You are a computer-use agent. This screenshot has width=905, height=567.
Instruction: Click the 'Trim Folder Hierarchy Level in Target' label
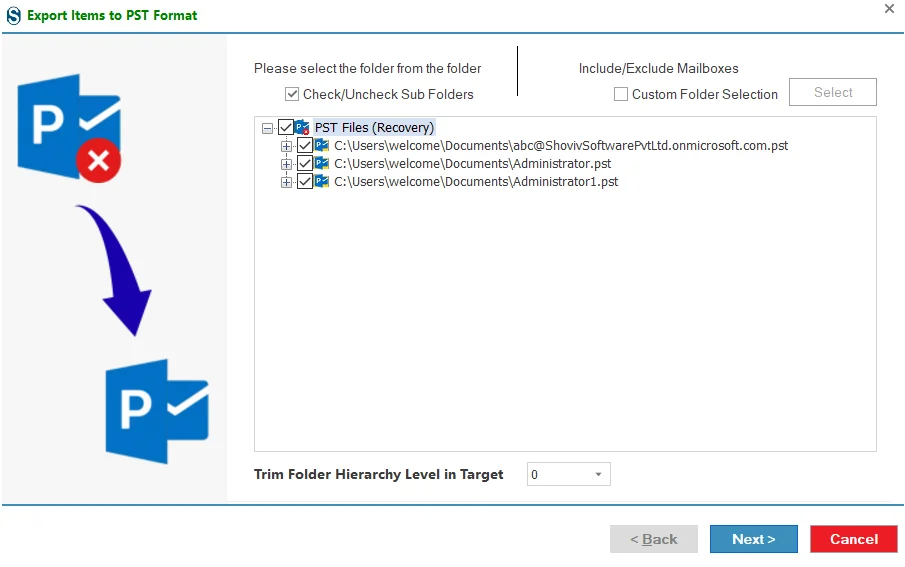379,475
